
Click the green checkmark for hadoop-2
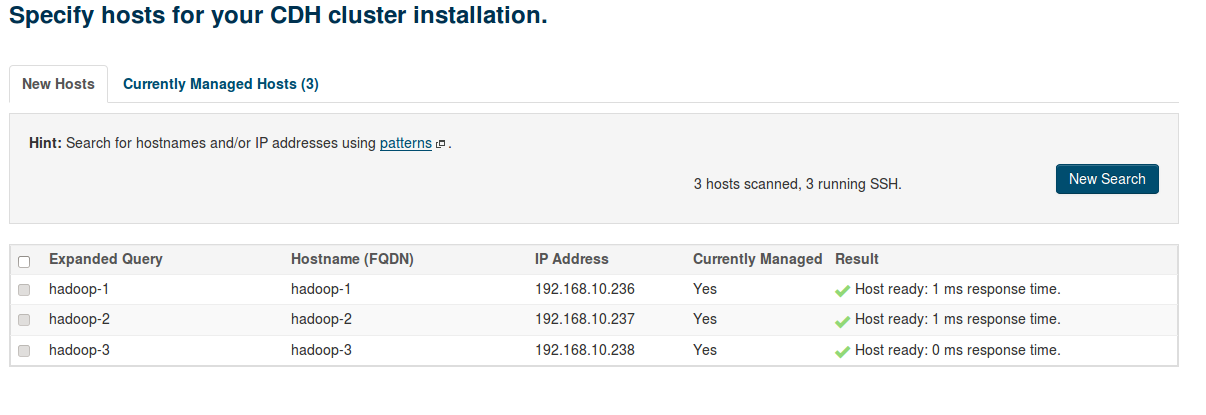(x=843, y=321)
